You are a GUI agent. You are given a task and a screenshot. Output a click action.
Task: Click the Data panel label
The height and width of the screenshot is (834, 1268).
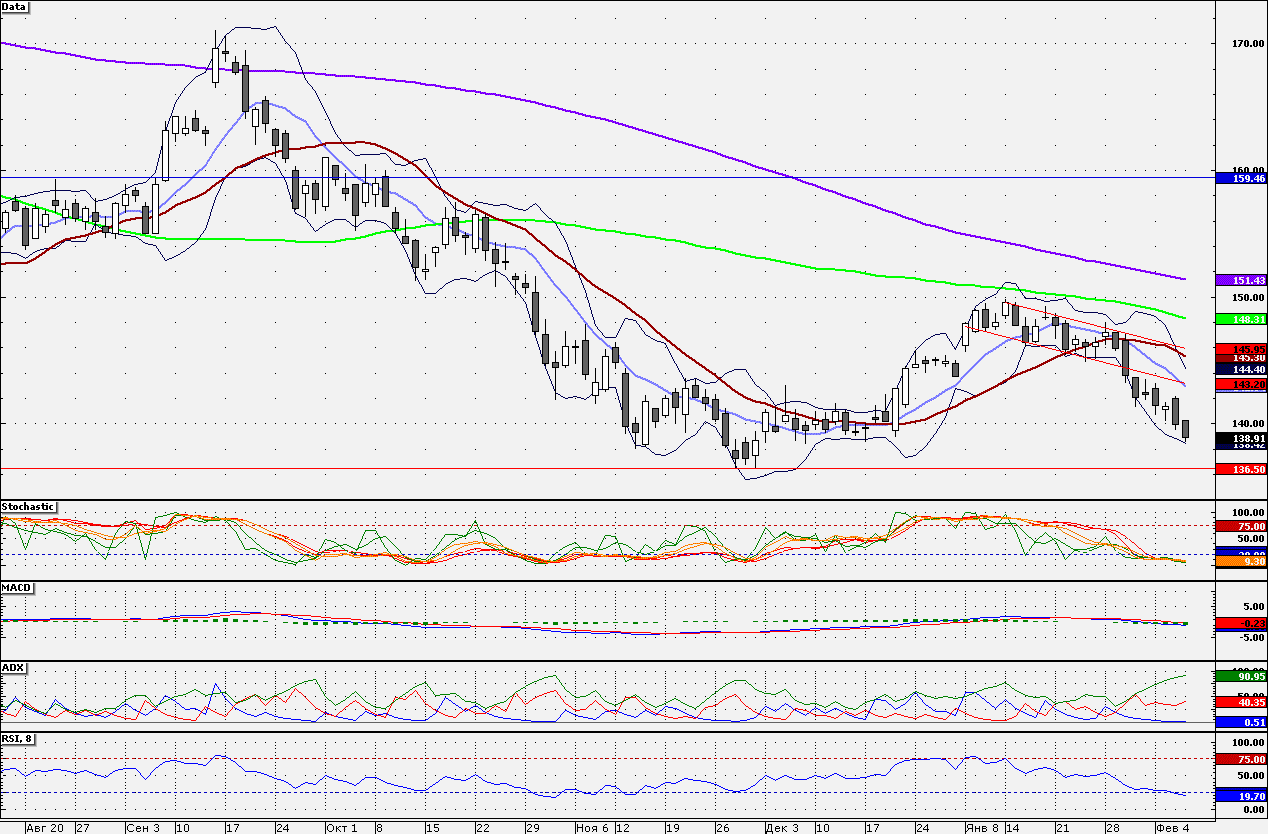(x=15, y=7)
